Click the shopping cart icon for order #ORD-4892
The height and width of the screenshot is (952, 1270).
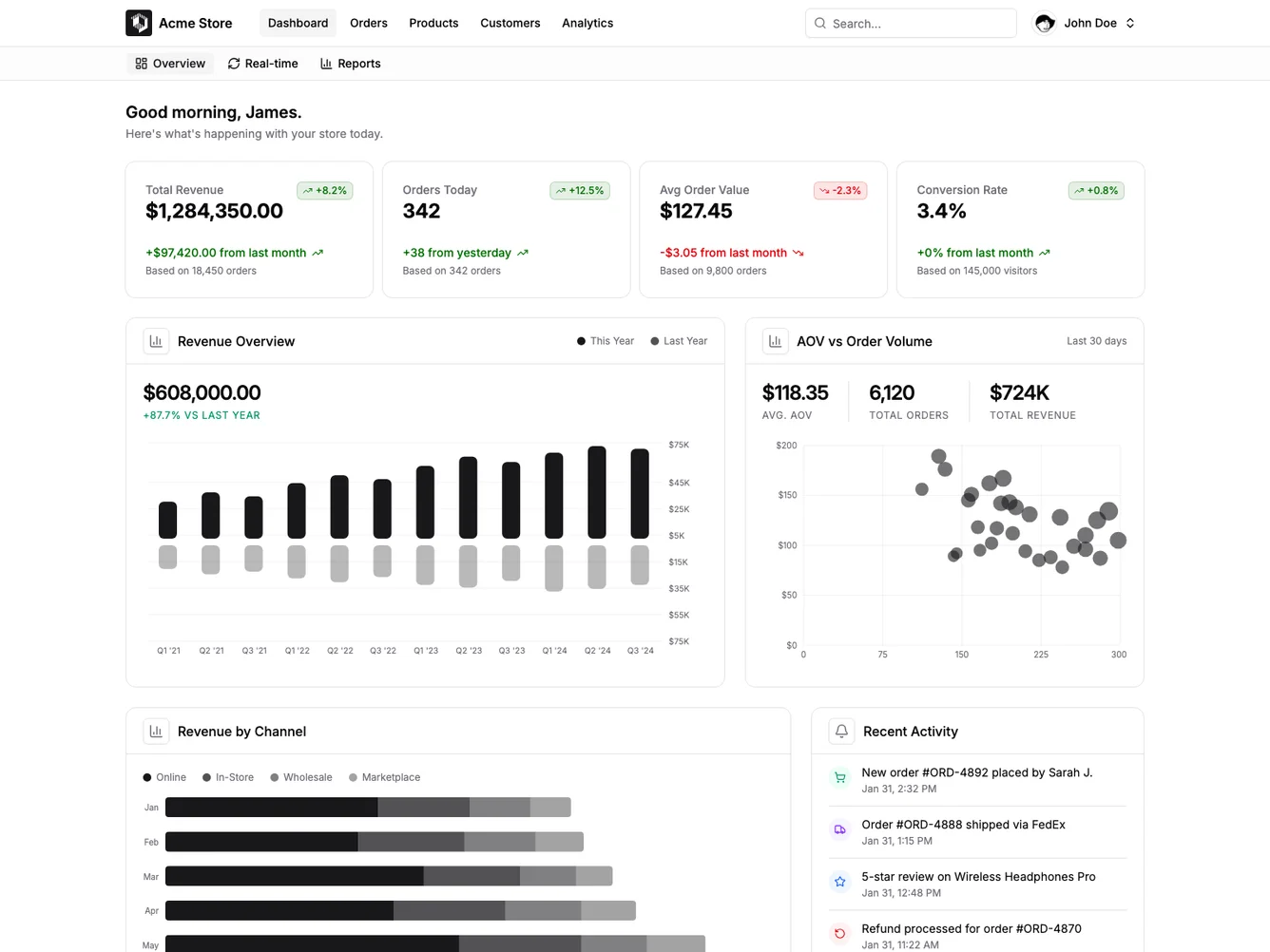839,777
